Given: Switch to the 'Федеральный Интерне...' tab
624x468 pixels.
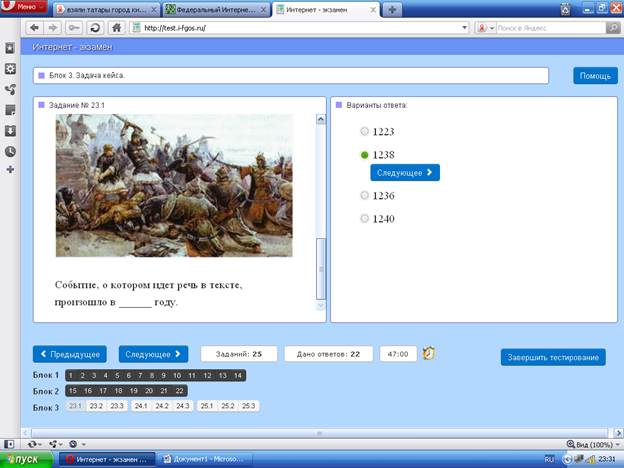Looking at the screenshot, I should 216,10.
